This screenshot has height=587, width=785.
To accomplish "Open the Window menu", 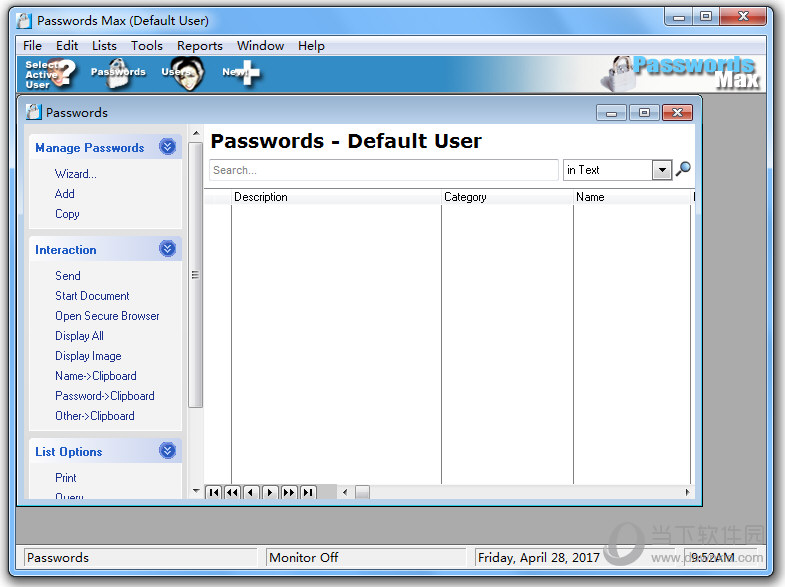I will [260, 46].
